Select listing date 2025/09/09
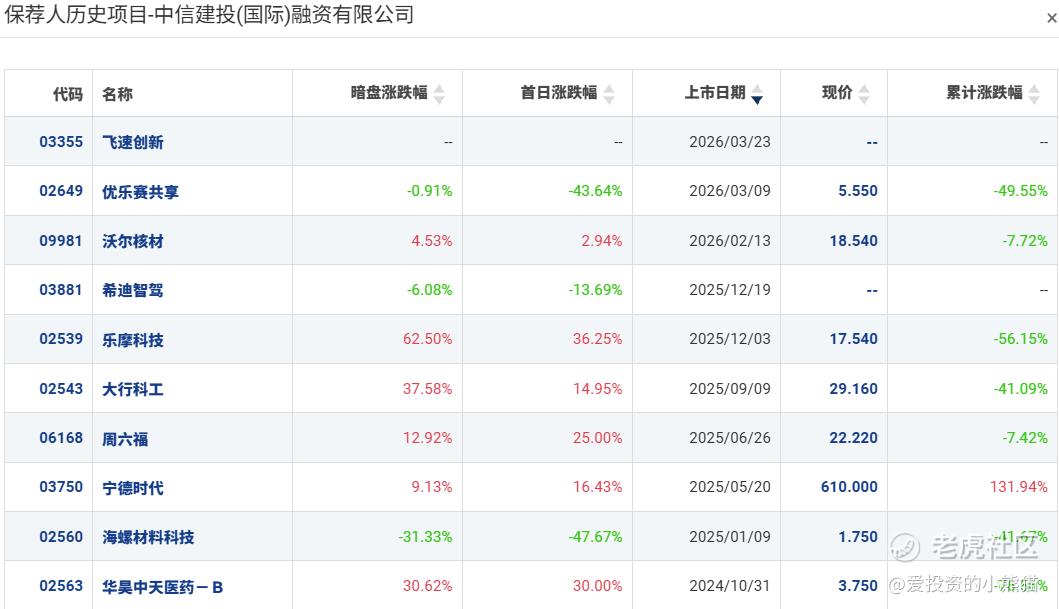Screen dimensions: 1059x609 point(729,389)
